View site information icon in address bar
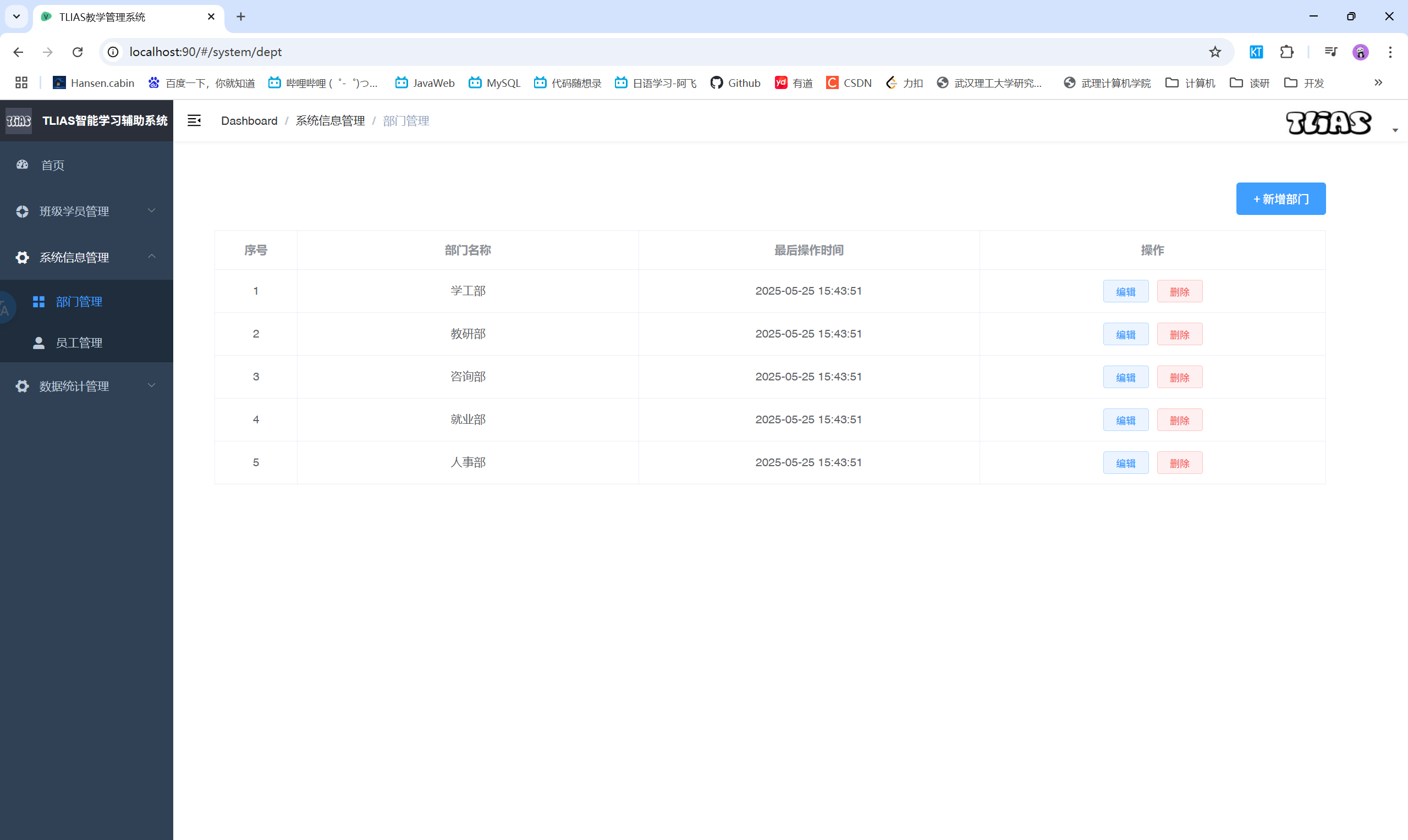The height and width of the screenshot is (840, 1408). pyautogui.click(x=113, y=52)
